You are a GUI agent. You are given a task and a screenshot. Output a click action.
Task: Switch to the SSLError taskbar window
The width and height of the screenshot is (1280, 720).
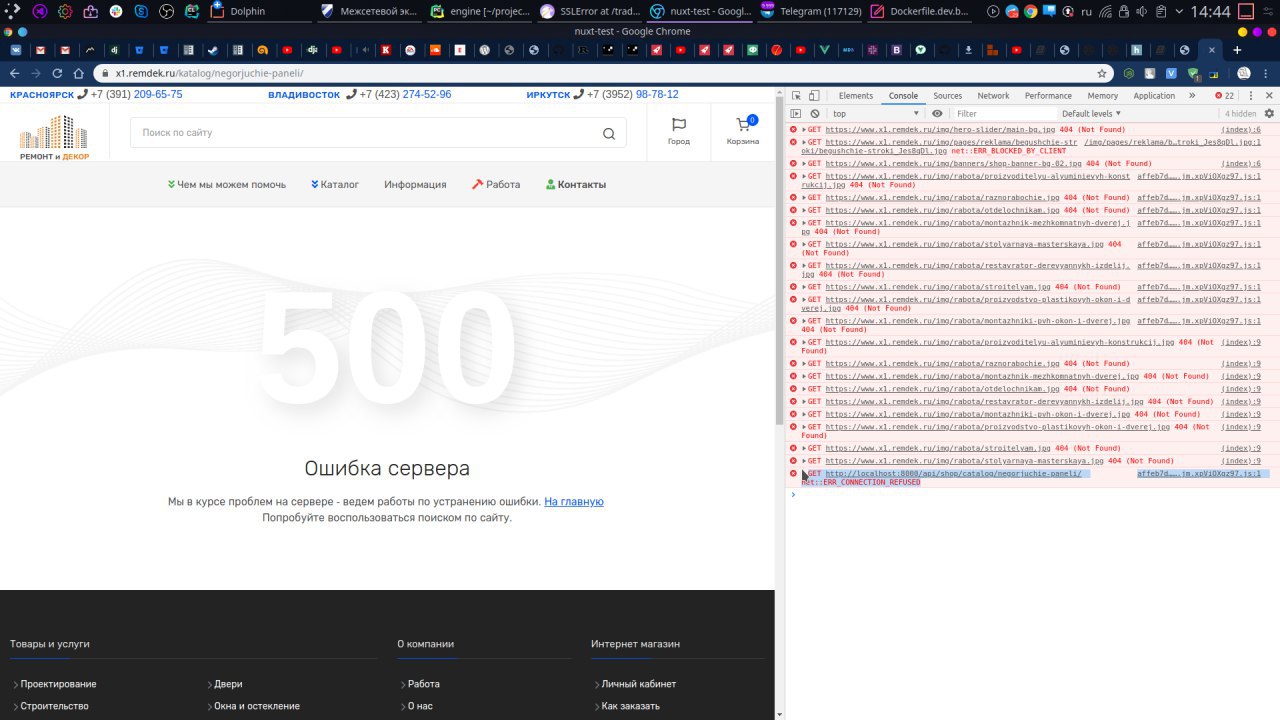[x=588, y=12]
